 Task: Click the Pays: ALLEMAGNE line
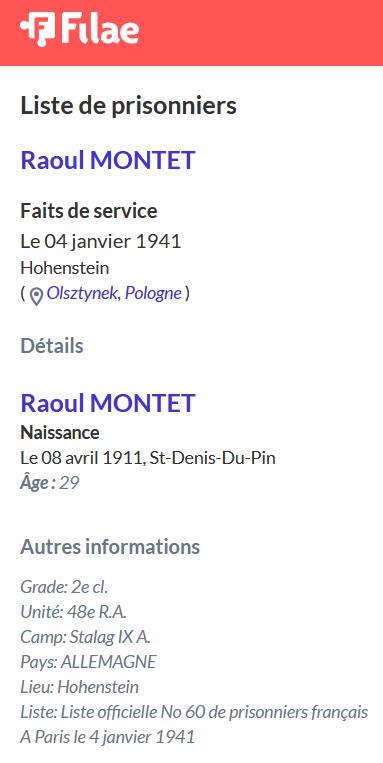(x=88, y=662)
